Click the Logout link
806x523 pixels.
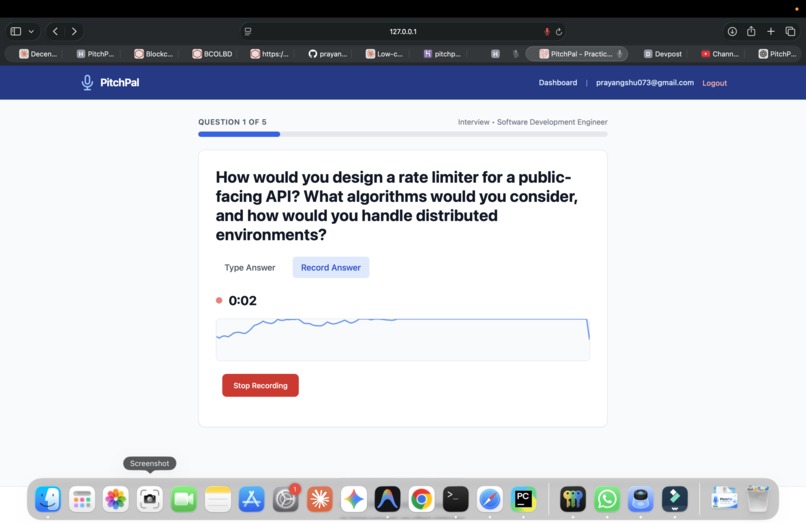point(715,83)
